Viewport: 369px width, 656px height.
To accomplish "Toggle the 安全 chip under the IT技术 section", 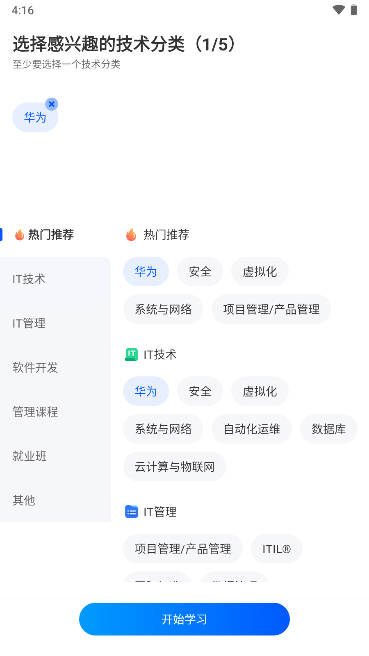I will 200,391.
